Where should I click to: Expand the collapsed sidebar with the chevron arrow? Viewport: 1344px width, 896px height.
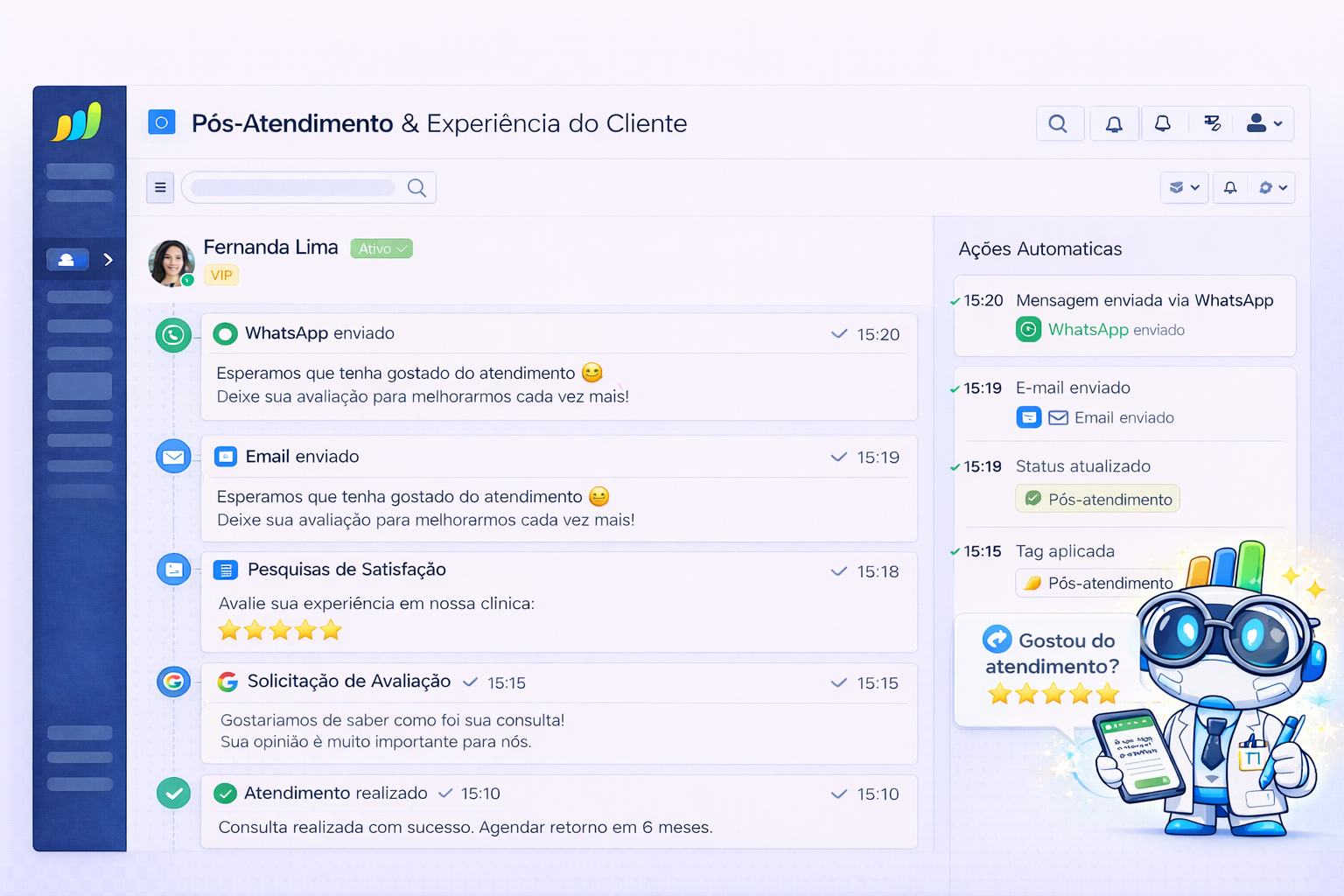(x=108, y=259)
